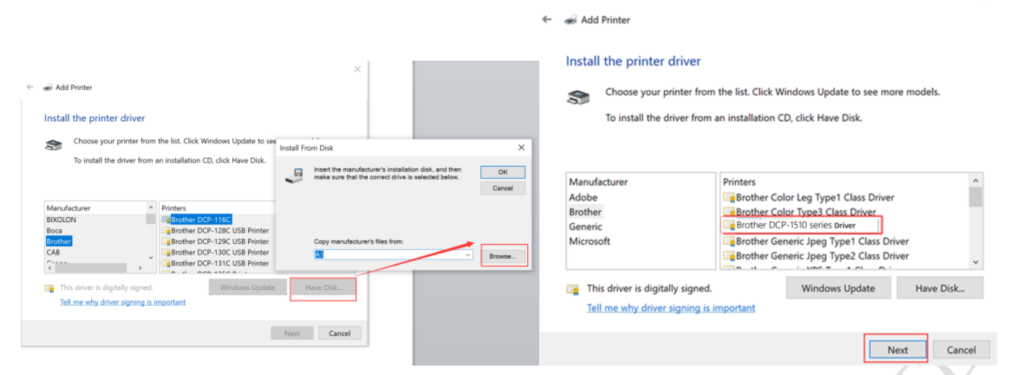Select Brother DCP-1510 series Driver
The height and width of the screenshot is (375, 1024).
796,225
